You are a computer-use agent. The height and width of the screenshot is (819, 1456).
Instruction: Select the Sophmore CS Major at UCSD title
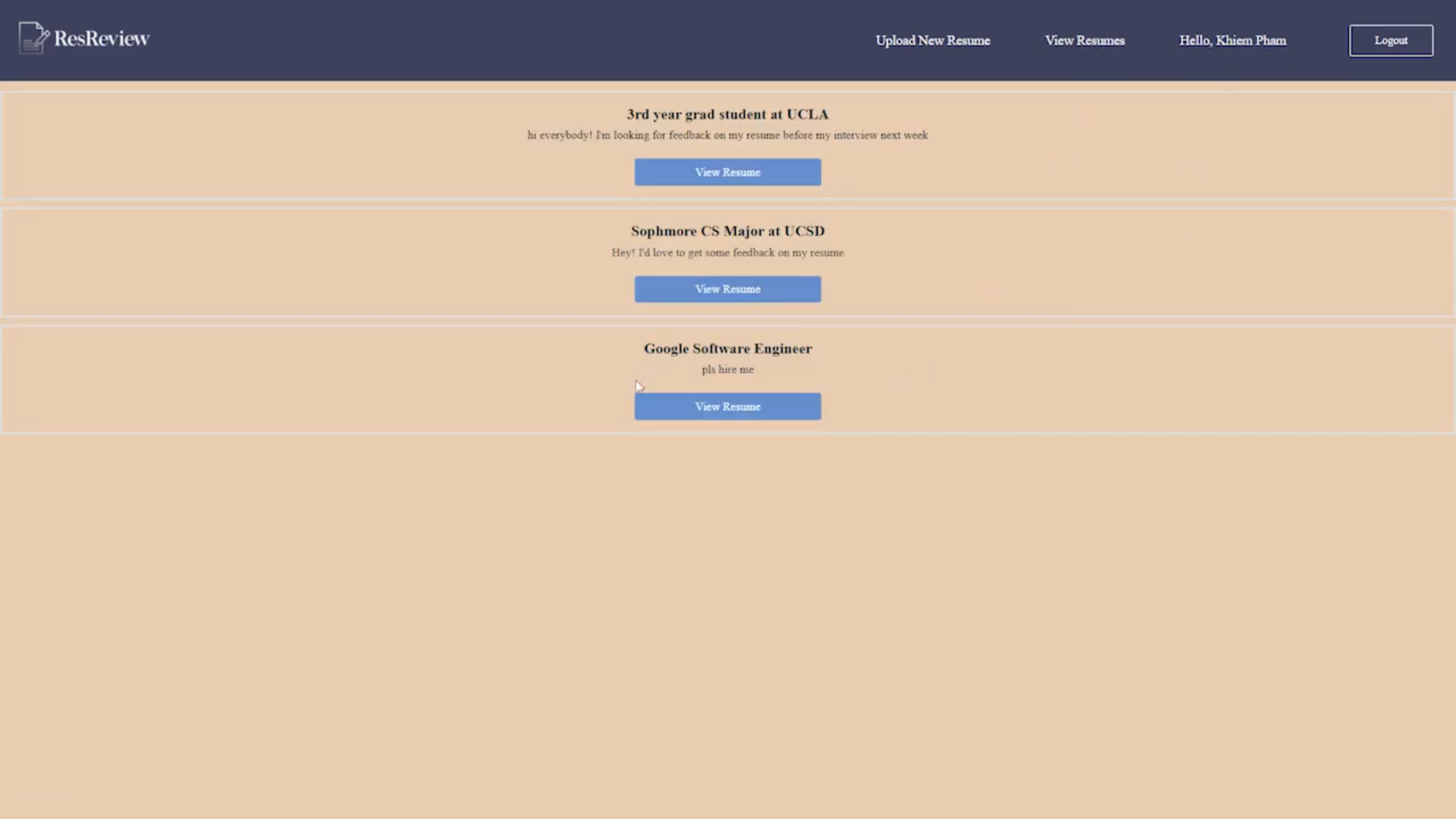(727, 231)
